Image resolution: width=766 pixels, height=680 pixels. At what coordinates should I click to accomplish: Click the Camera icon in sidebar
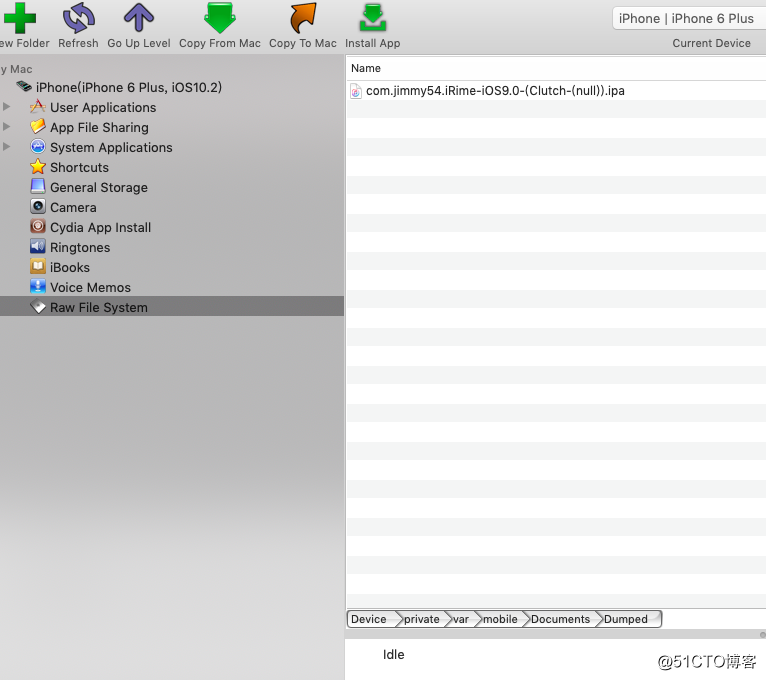pyautogui.click(x=38, y=207)
